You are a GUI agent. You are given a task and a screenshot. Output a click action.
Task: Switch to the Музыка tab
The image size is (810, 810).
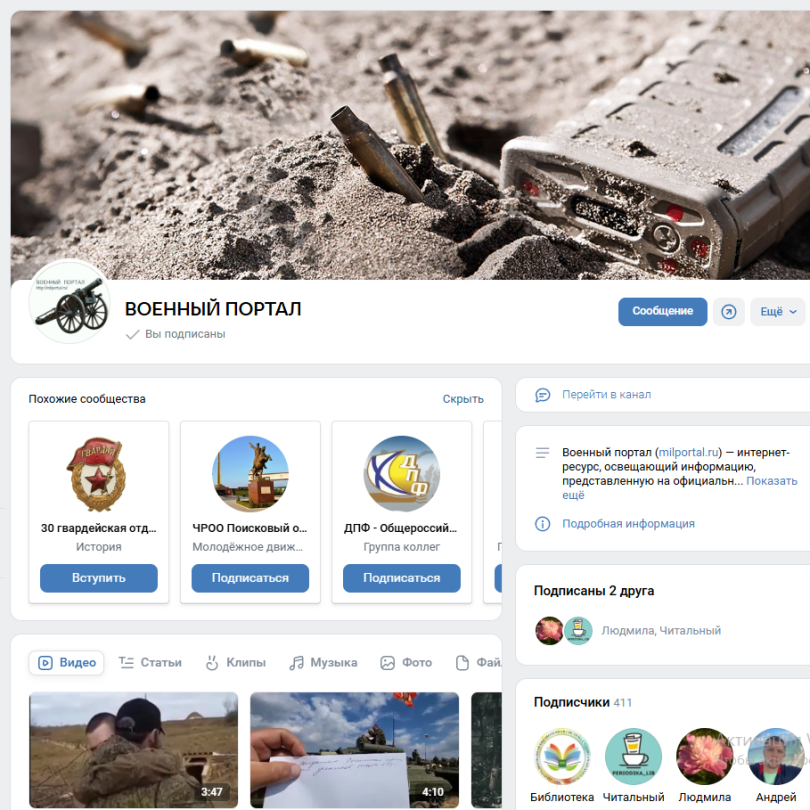pos(323,662)
